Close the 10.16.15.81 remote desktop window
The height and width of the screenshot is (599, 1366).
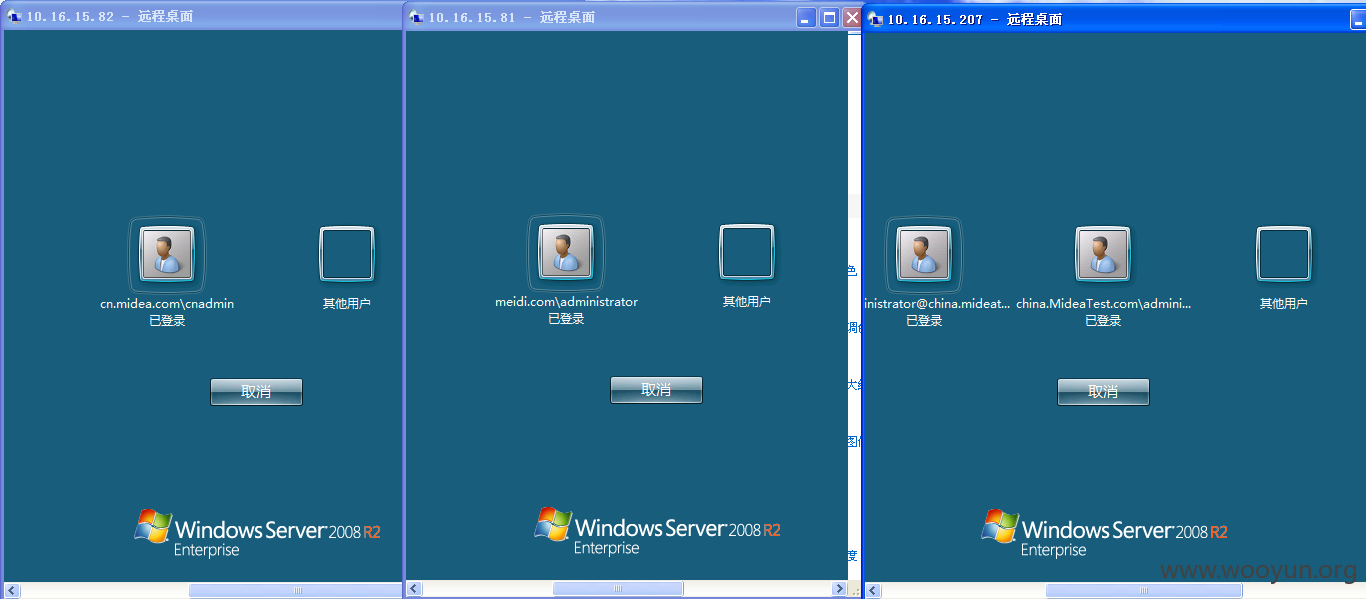tap(852, 18)
